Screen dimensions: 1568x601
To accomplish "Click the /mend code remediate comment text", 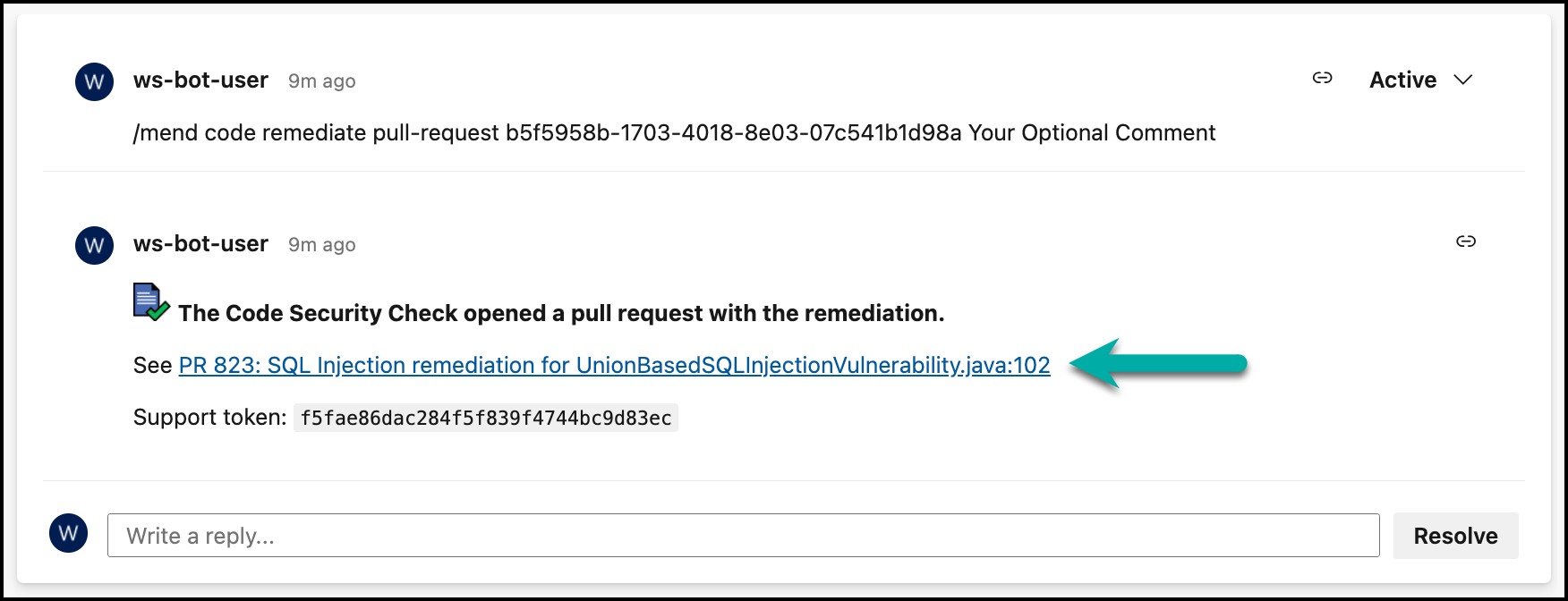I will pyautogui.click(x=673, y=133).
